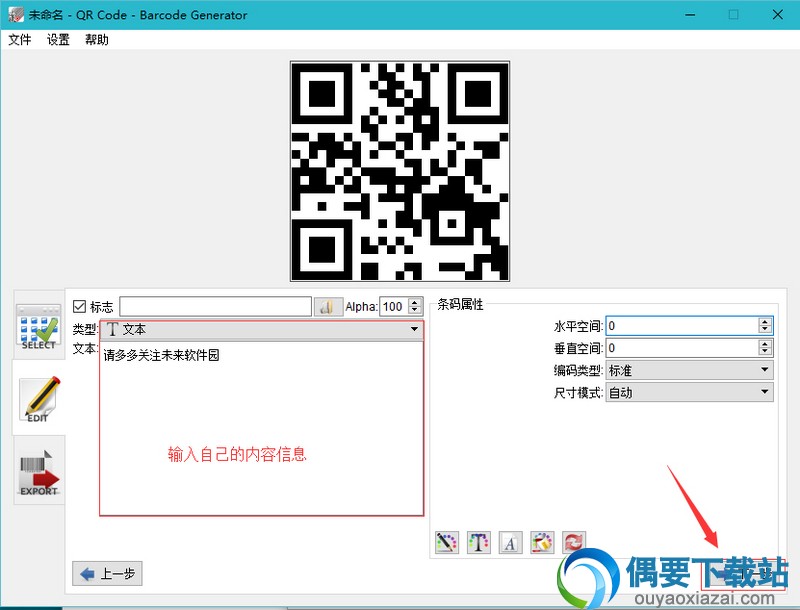
Task: Open the 设置 menu
Action: tap(58, 40)
